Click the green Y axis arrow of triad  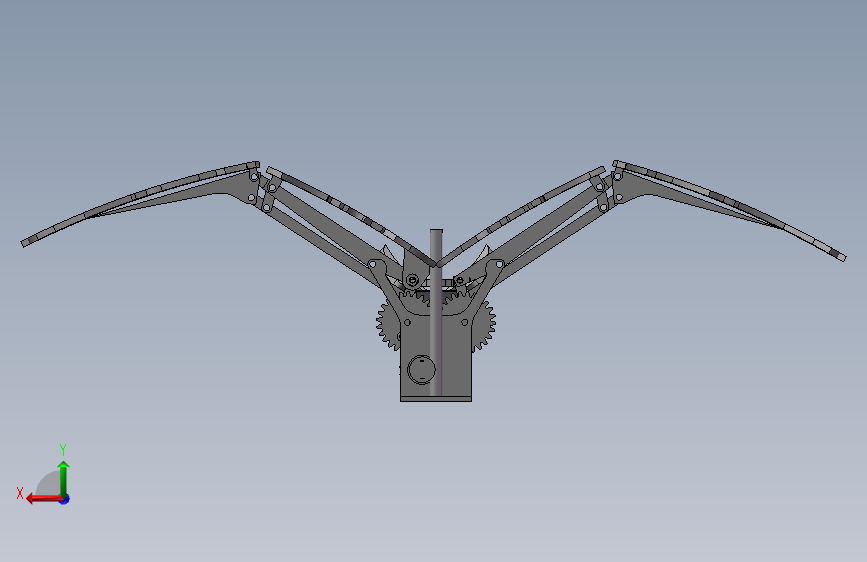click(64, 477)
